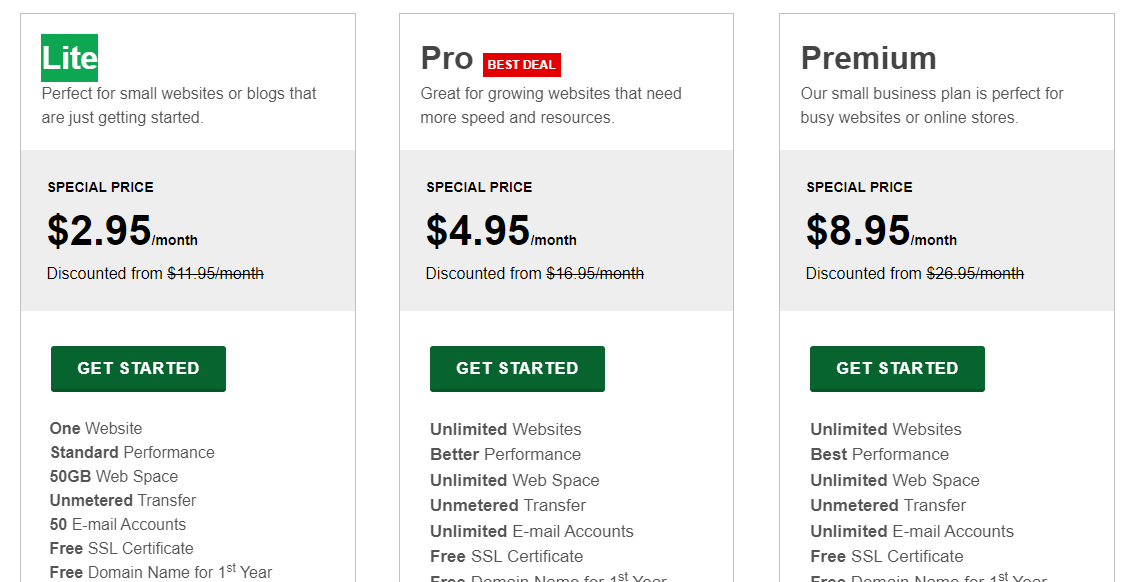Click the struck-through $16.95/month price
The height and width of the screenshot is (582, 1132).
[x=595, y=274]
